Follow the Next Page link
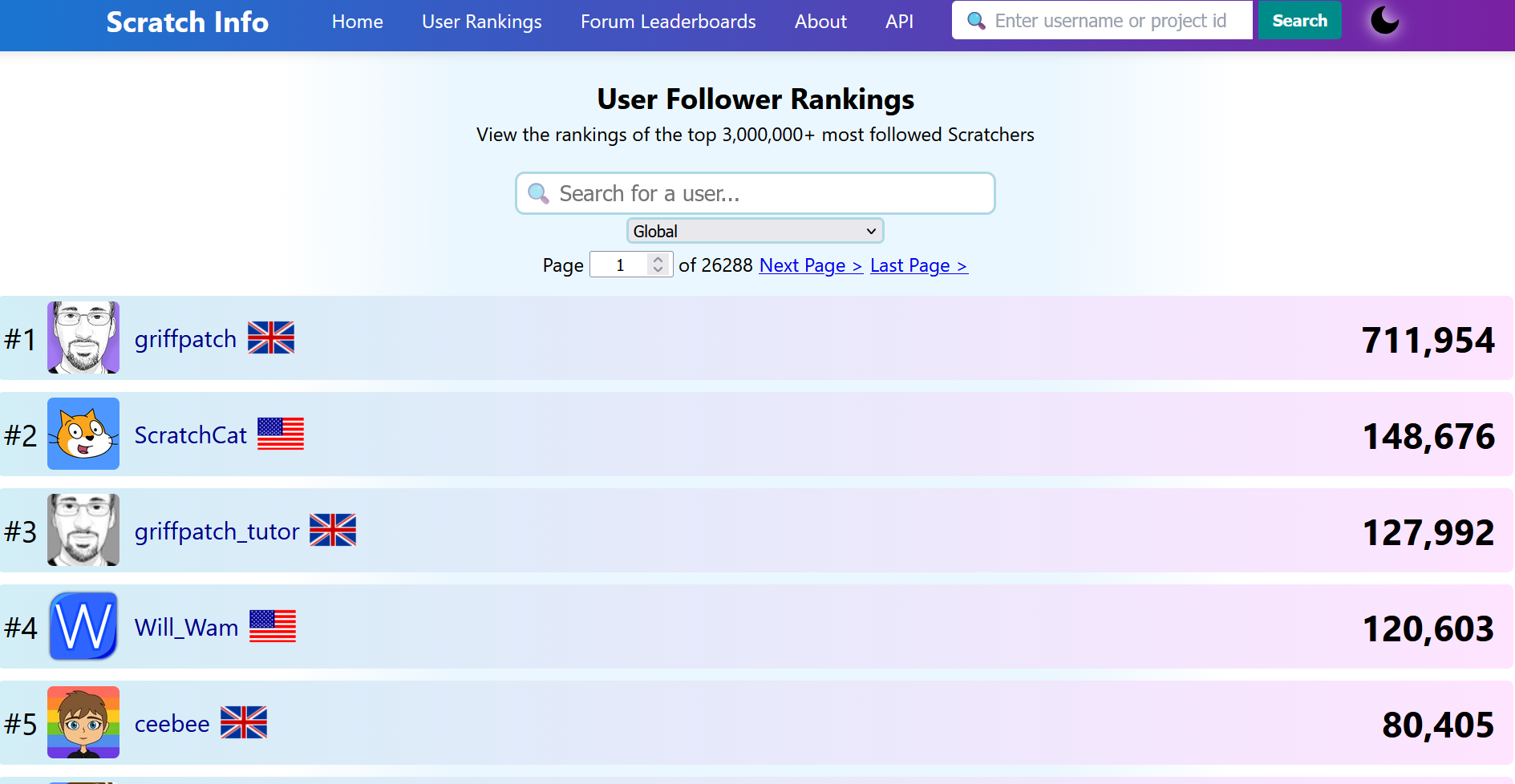The height and width of the screenshot is (784, 1515). tap(810, 265)
